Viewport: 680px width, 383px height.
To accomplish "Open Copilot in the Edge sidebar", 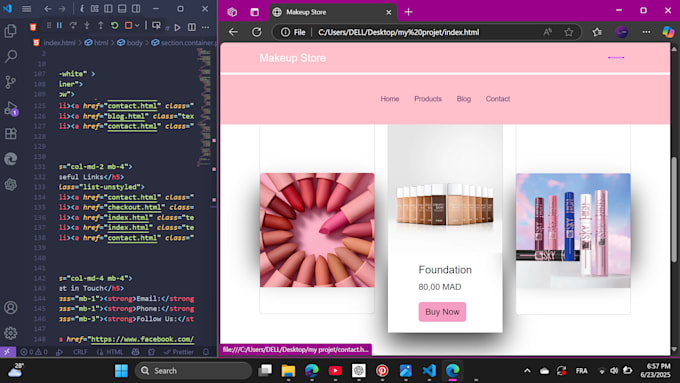I will tap(668, 32).
